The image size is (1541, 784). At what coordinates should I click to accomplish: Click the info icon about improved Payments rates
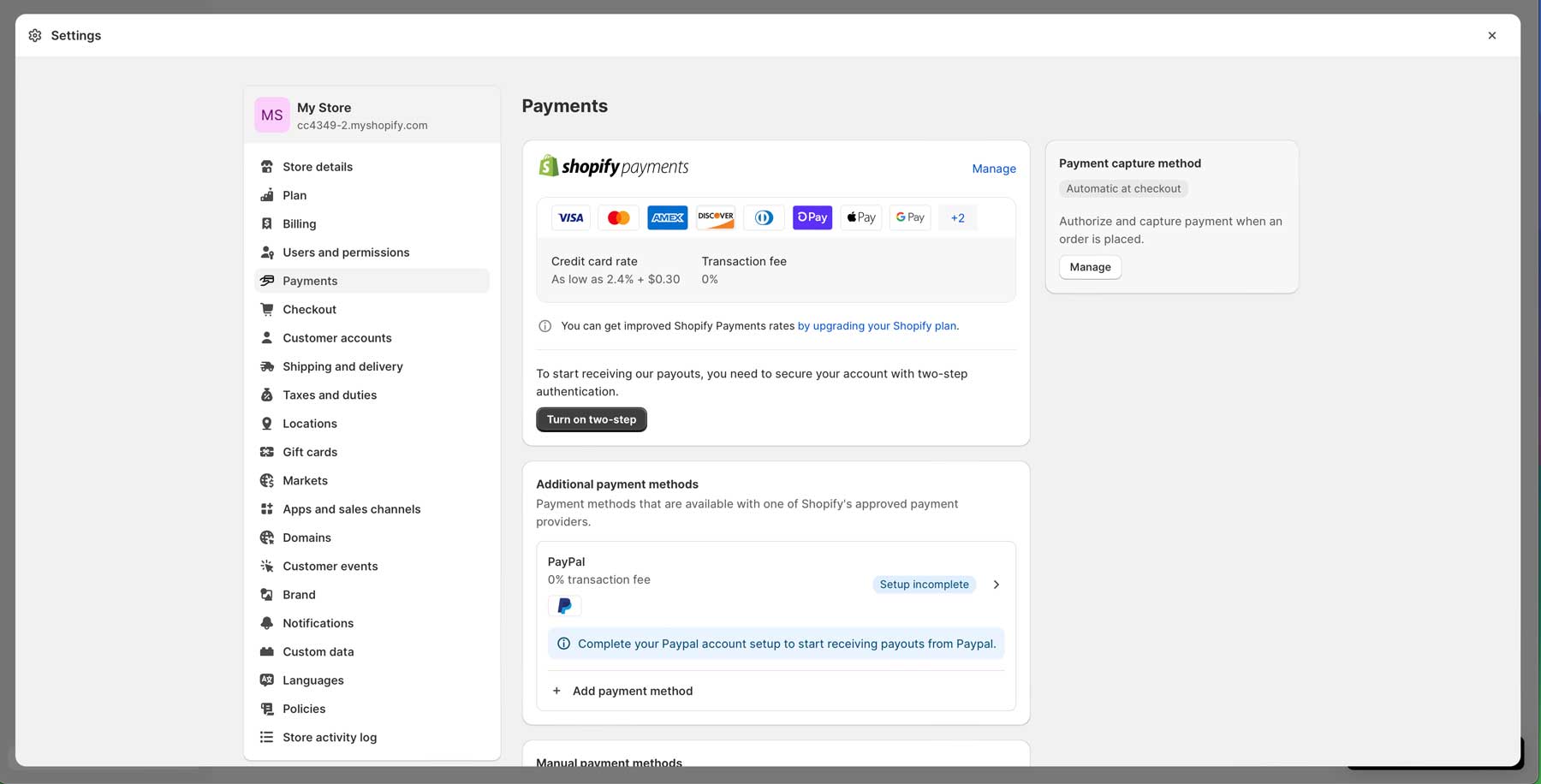(x=544, y=326)
